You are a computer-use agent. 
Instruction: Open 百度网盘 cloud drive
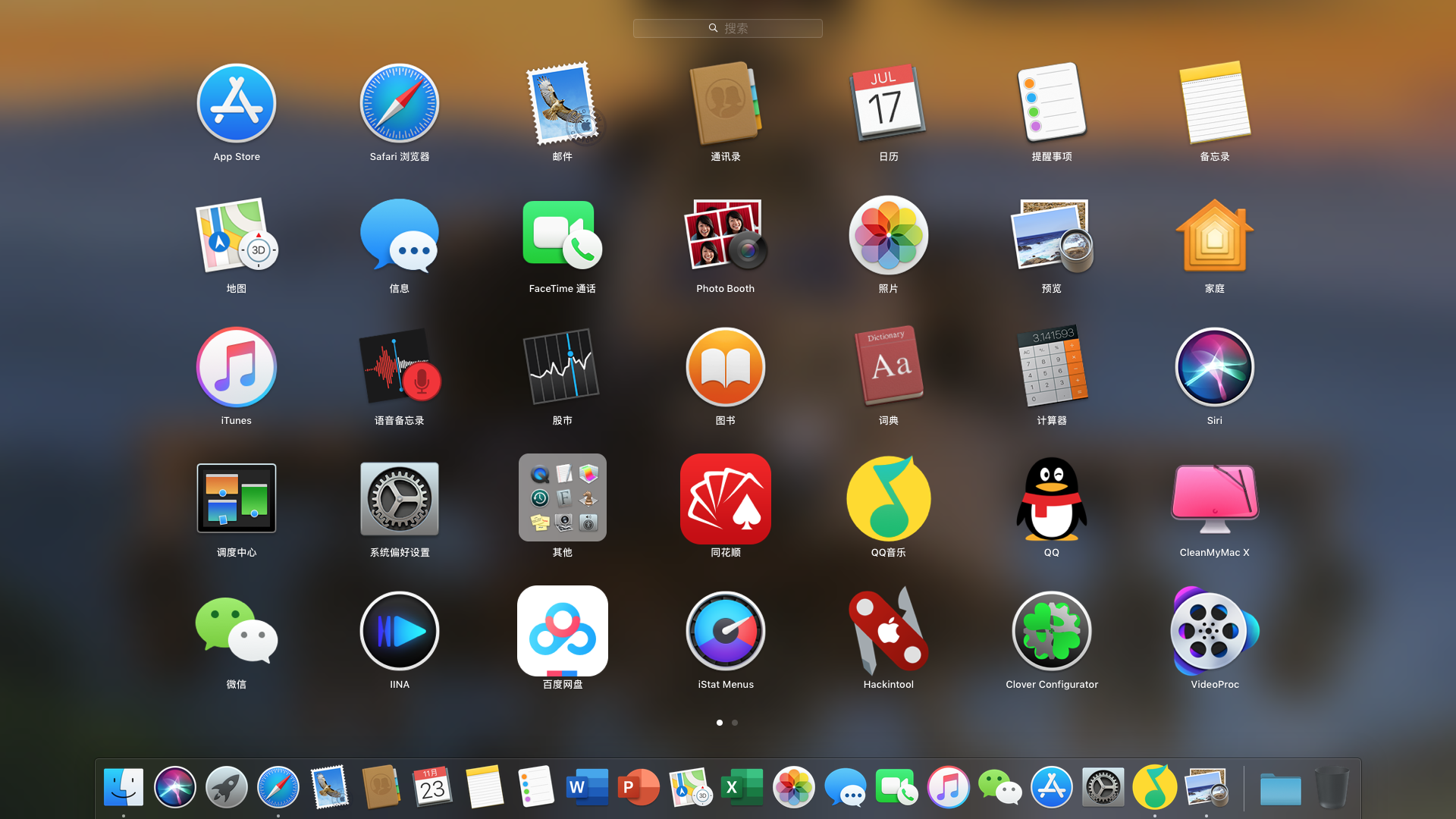[x=562, y=631]
